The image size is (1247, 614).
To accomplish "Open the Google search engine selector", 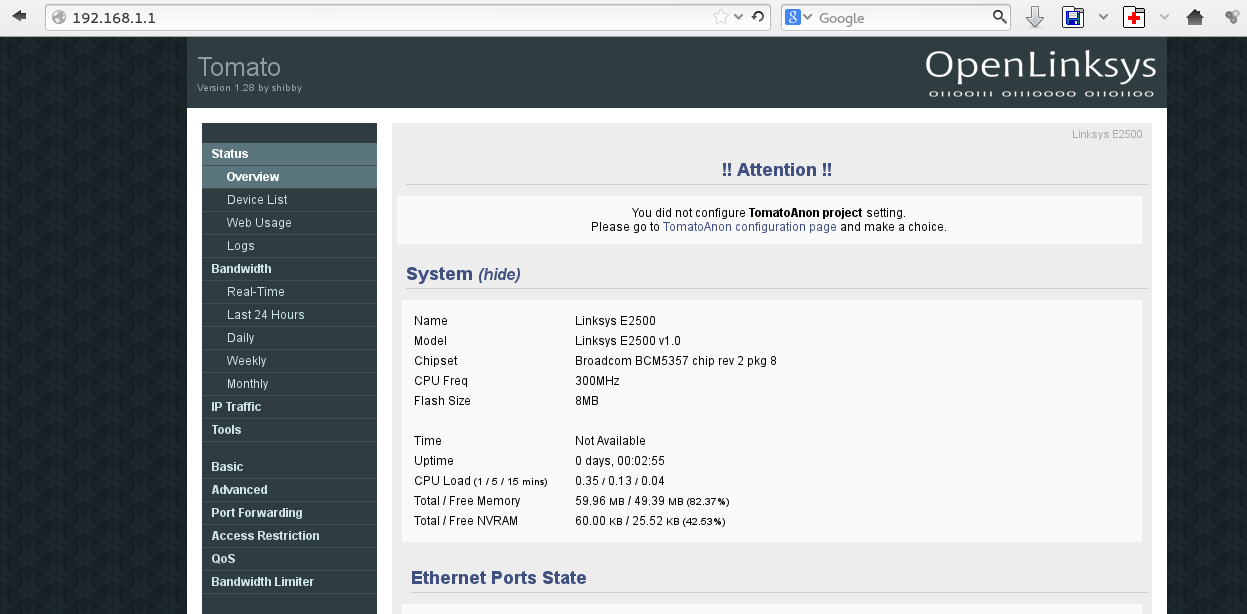I will pyautogui.click(x=798, y=17).
